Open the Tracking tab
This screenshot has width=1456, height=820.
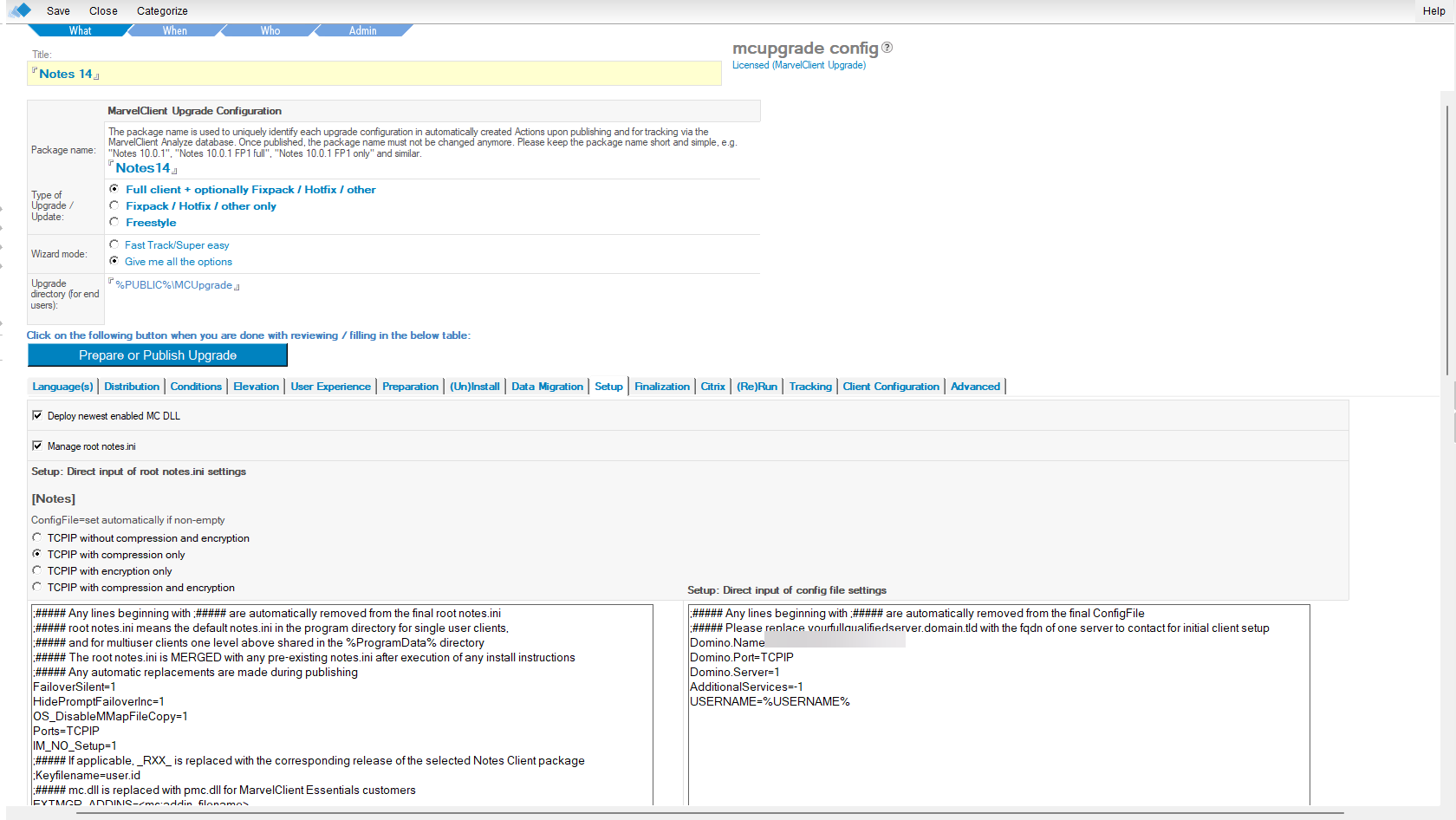click(x=809, y=387)
